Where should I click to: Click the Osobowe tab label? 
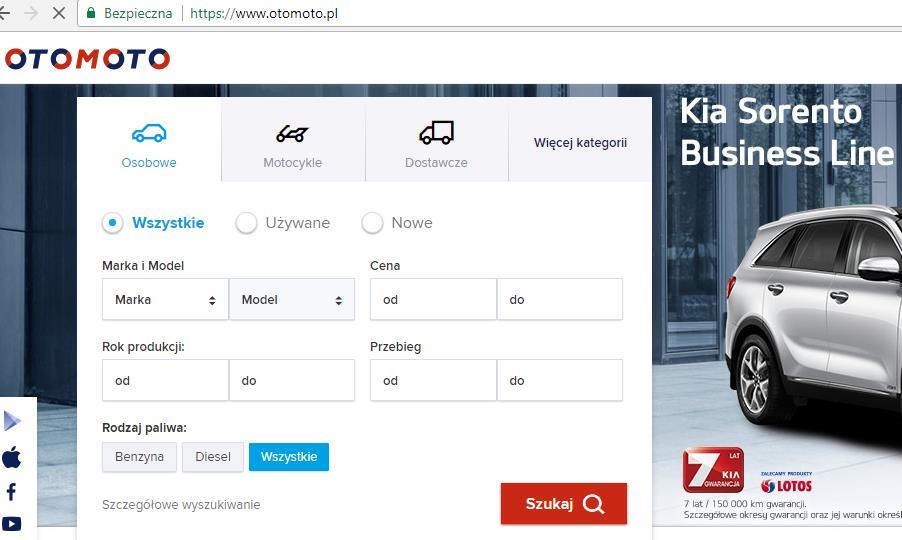149,163
